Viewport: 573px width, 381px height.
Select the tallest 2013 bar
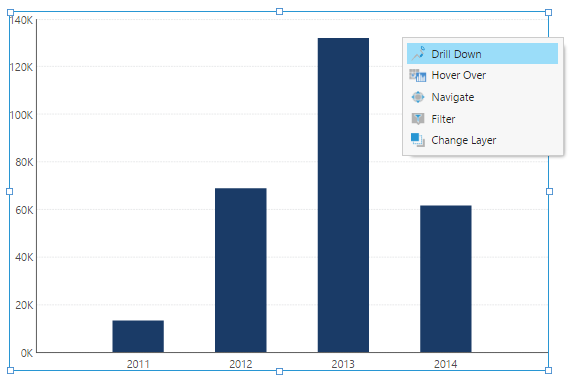tap(343, 195)
